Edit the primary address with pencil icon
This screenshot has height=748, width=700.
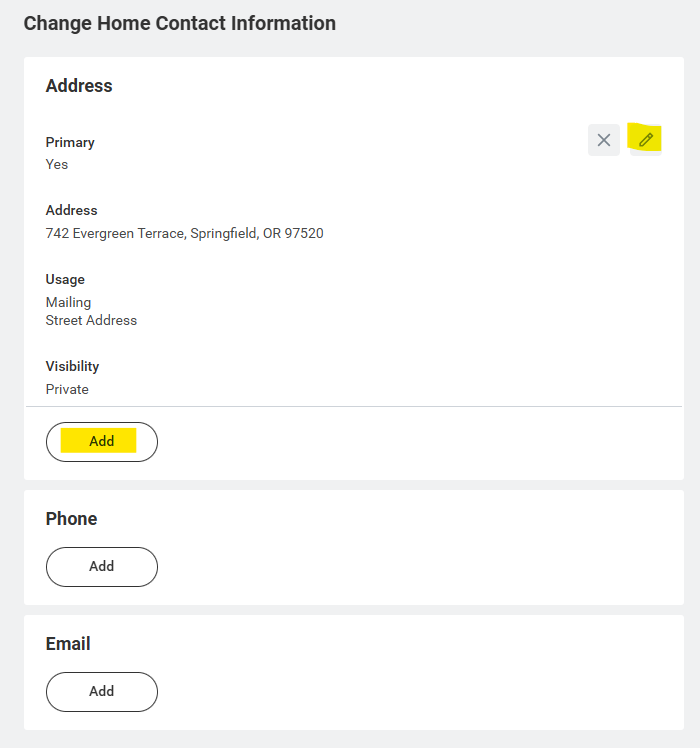click(x=646, y=140)
